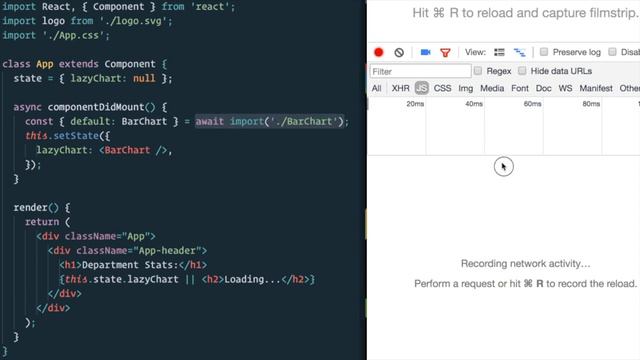Filter requests by Media
Viewport: 640px width, 360px height.
coord(492,88)
